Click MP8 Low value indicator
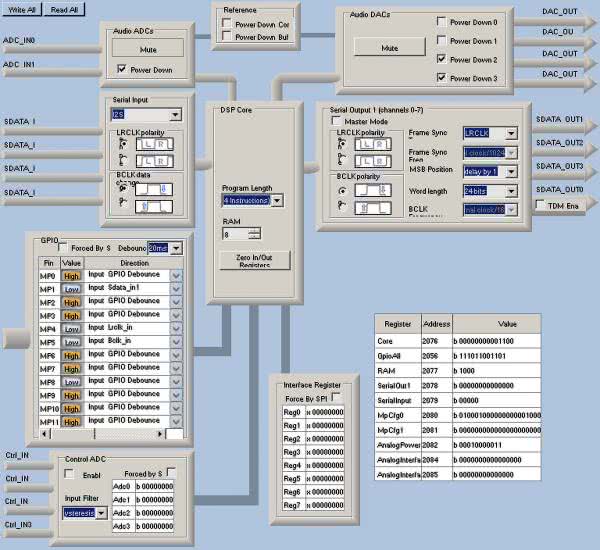The image size is (600, 550). coord(71,381)
